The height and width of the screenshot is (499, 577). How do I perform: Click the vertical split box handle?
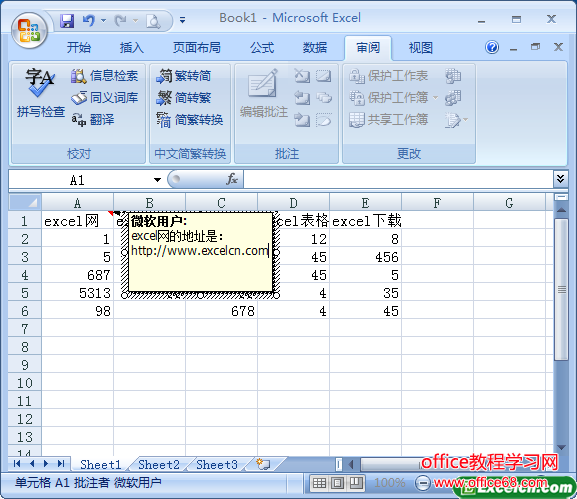[561, 197]
